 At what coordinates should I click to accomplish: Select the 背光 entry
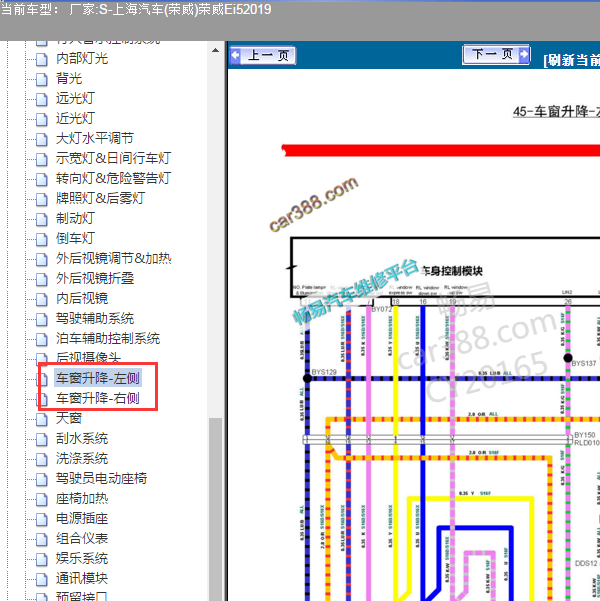[x=69, y=78]
